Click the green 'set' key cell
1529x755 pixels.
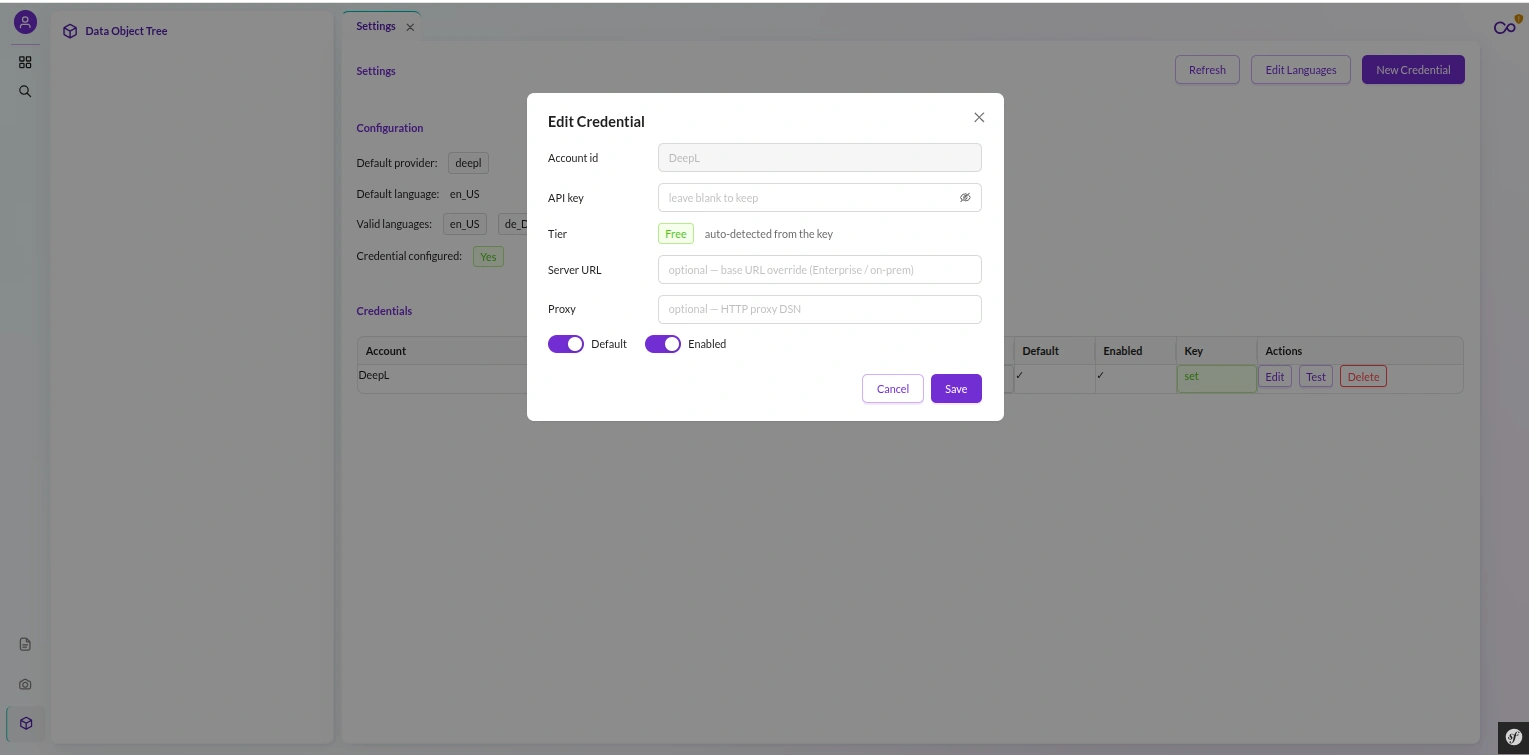(1217, 379)
